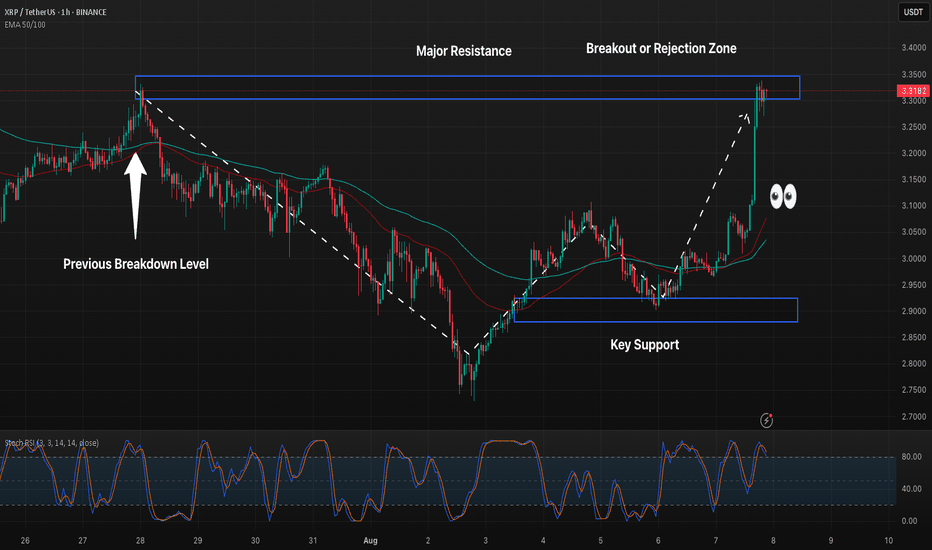Image resolution: width=932 pixels, height=550 pixels.
Task: Click date 26 on the time axis
Action: click(x=25, y=540)
